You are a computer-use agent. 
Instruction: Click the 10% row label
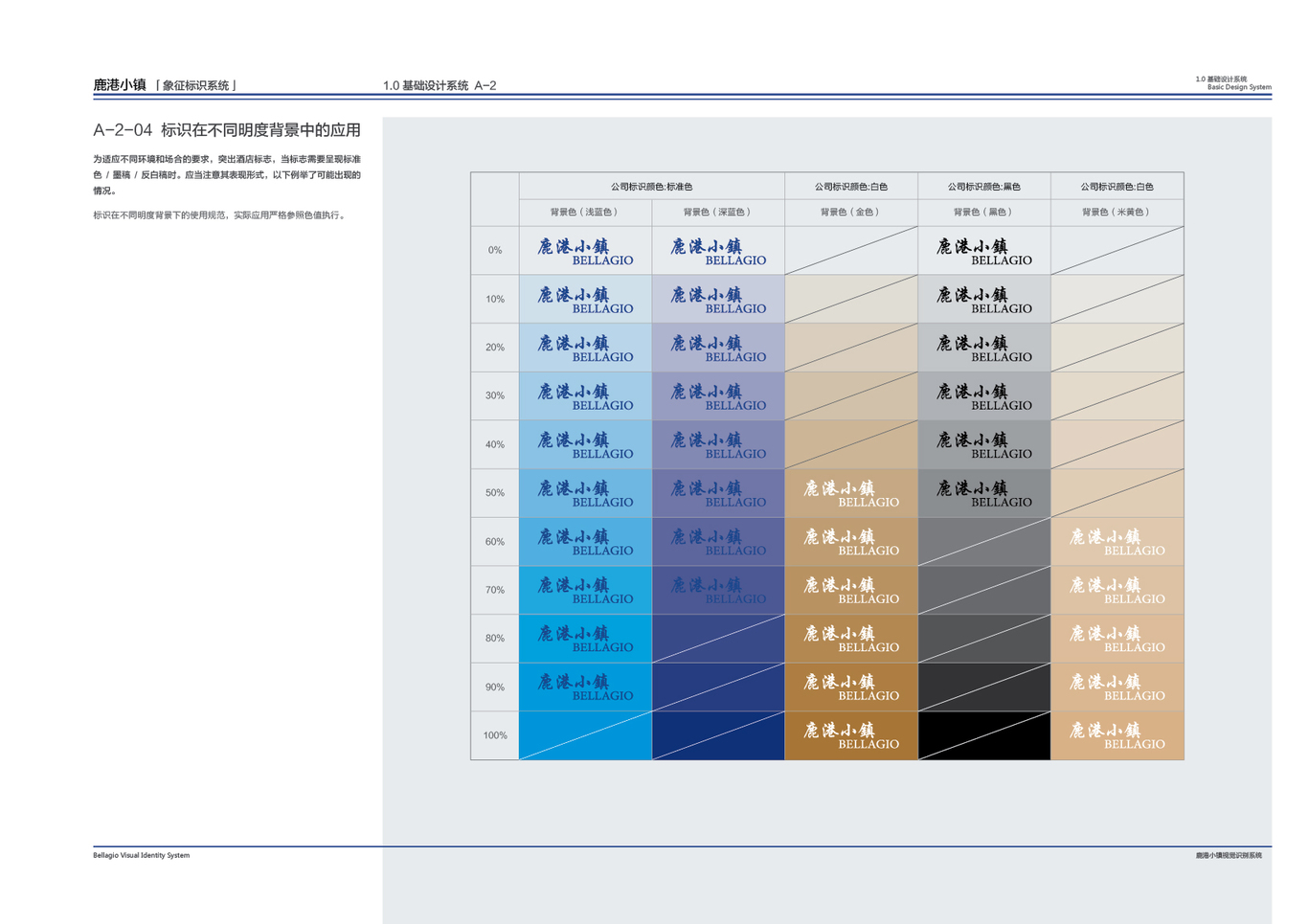[495, 299]
